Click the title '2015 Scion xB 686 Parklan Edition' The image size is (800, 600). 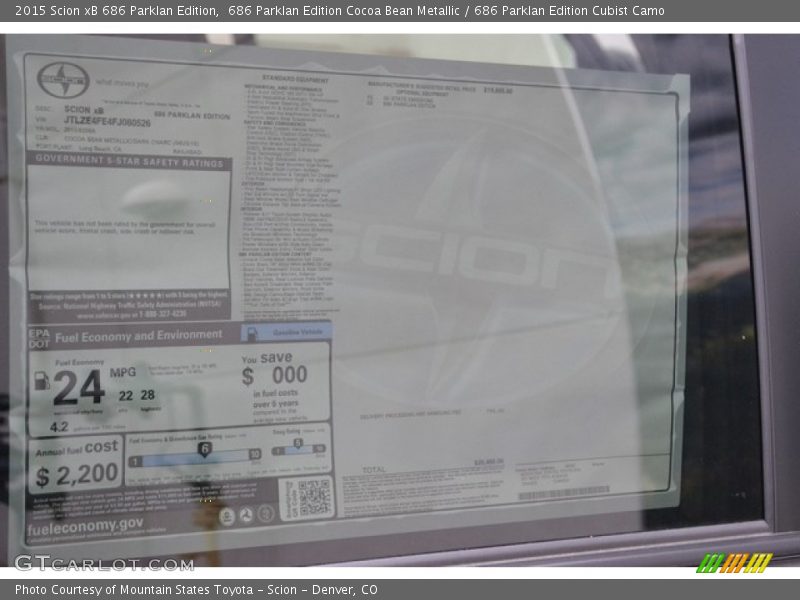[116, 11]
